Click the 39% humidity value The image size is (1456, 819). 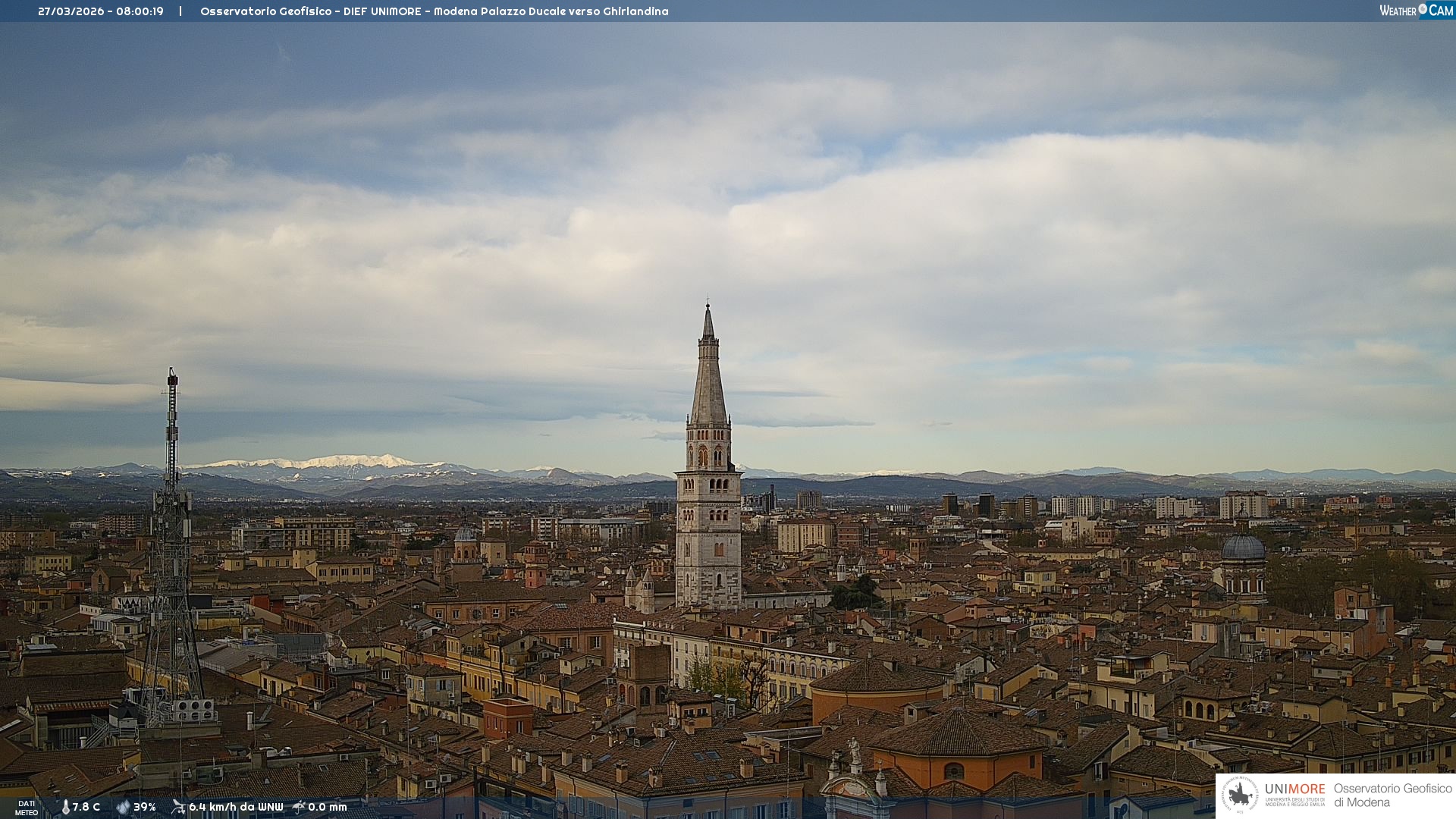click(145, 808)
